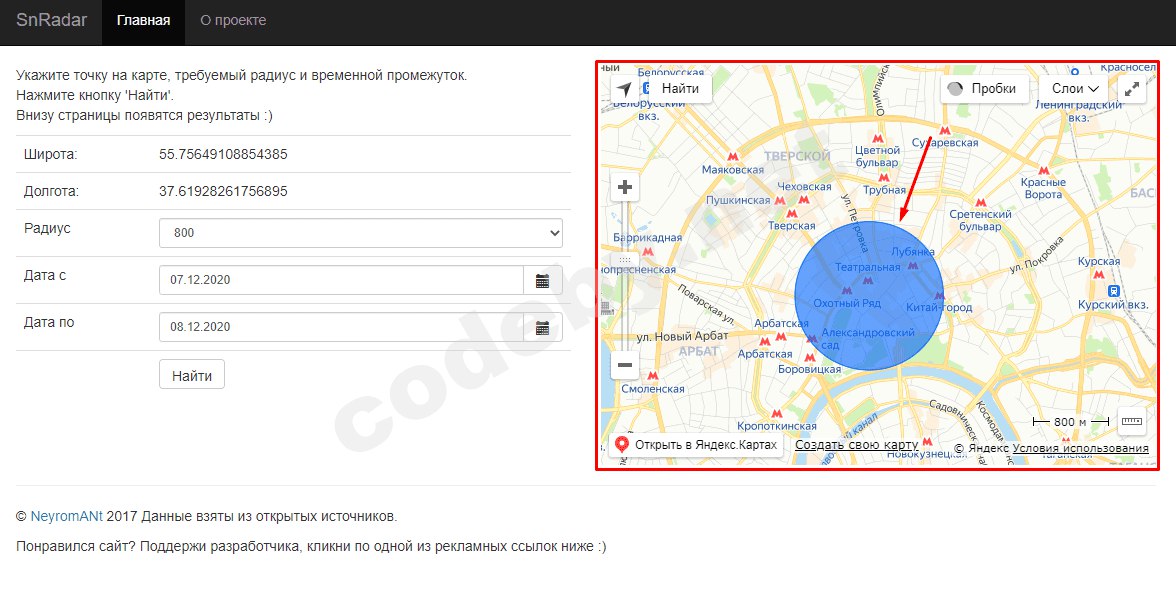
Task: Click the Боровицкая metro station marker
Action: coord(809,358)
